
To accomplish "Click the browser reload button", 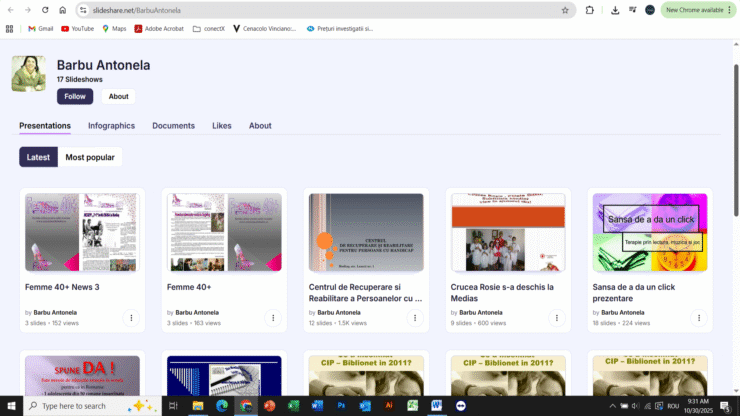I will (x=44, y=10).
